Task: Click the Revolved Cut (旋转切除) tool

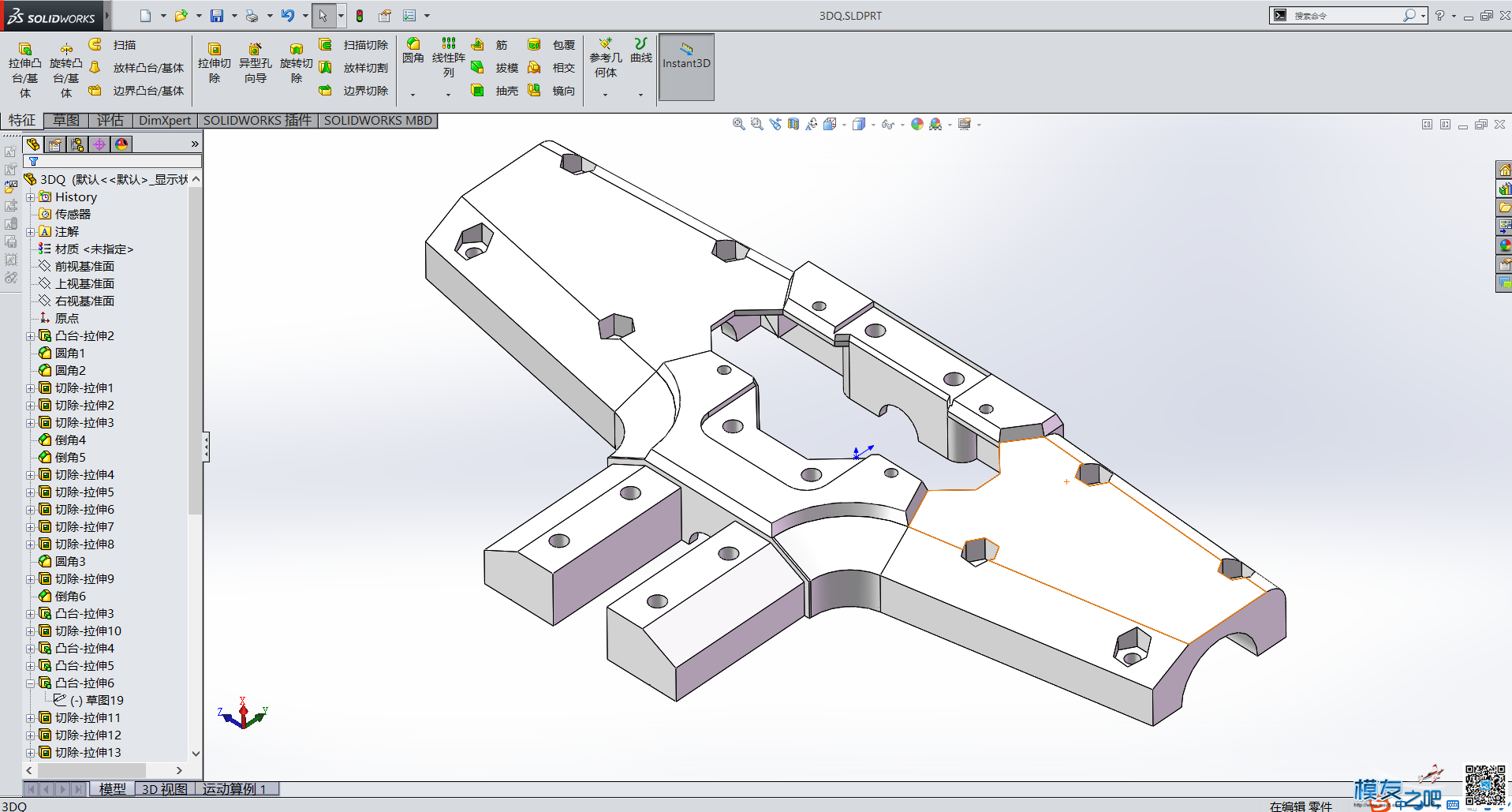Action: 296,63
